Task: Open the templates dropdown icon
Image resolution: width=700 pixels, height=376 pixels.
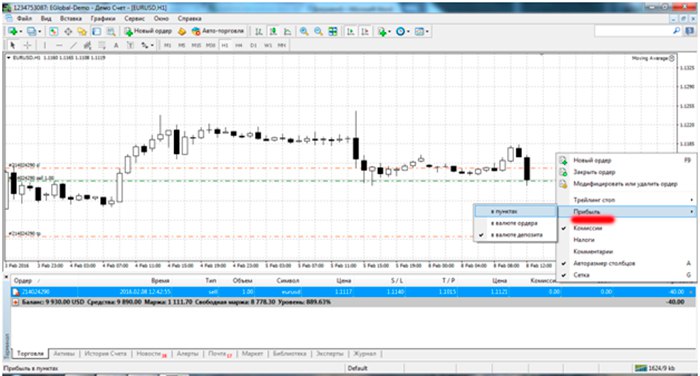Action: tap(421, 31)
